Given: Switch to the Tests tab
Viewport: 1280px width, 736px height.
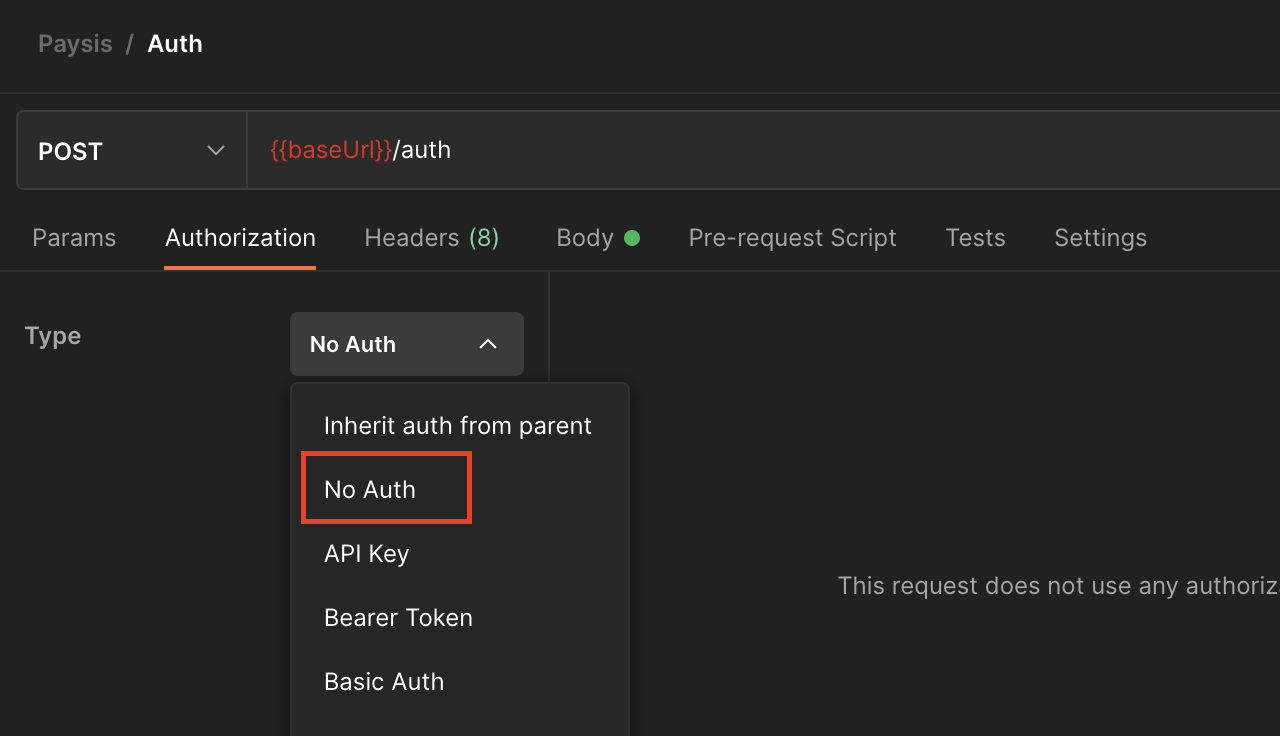Looking at the screenshot, I should click(975, 238).
